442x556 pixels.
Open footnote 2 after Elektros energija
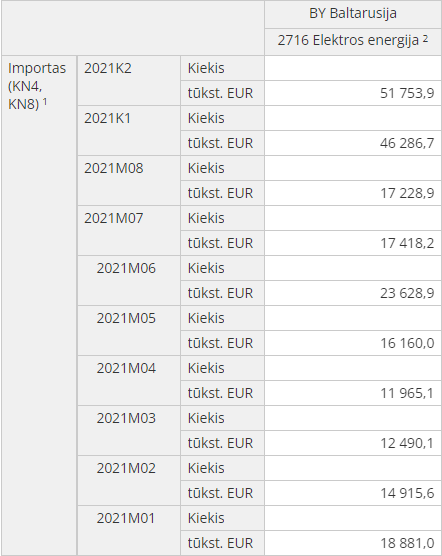click(425, 38)
